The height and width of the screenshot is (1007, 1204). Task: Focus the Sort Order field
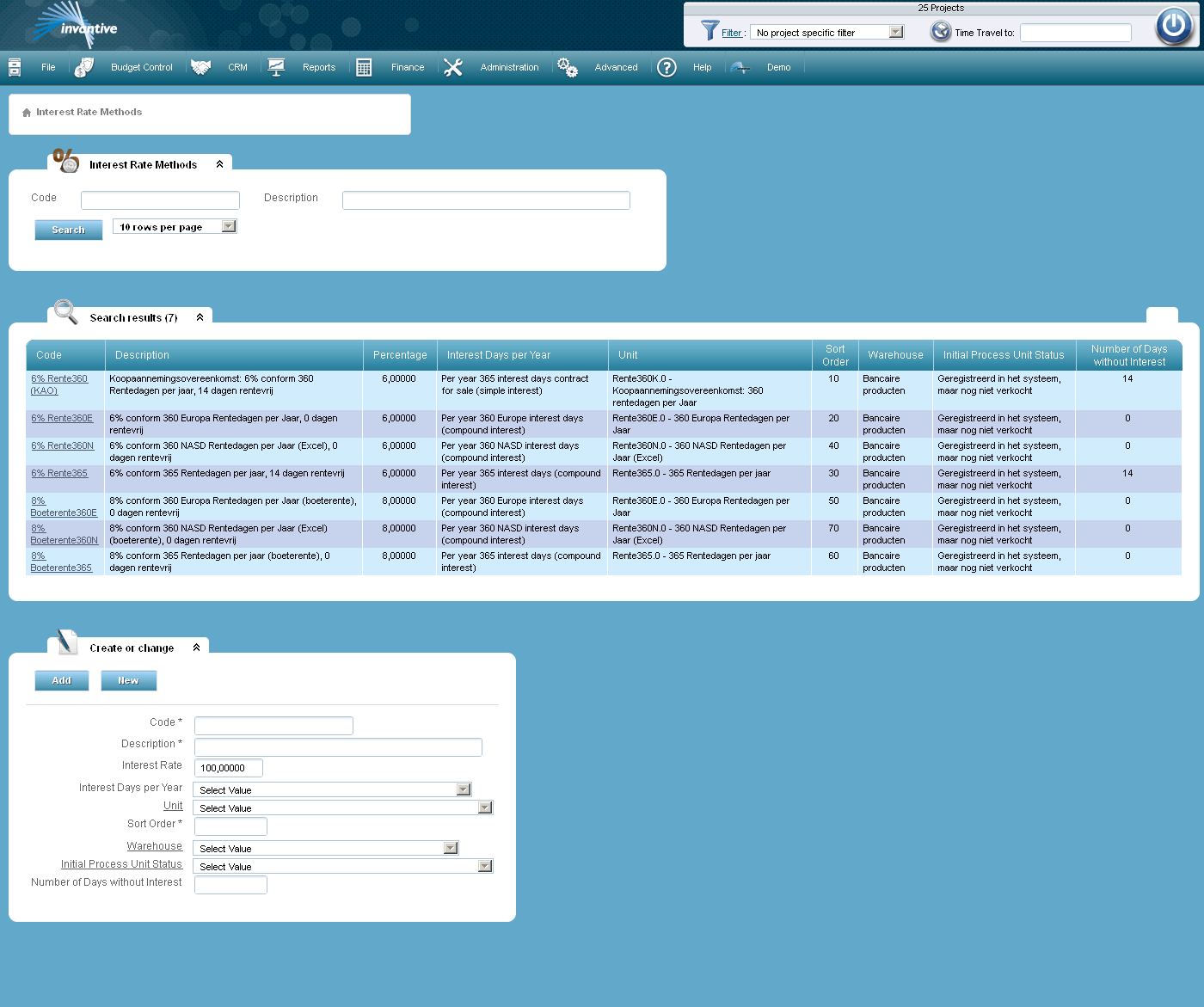click(x=230, y=826)
